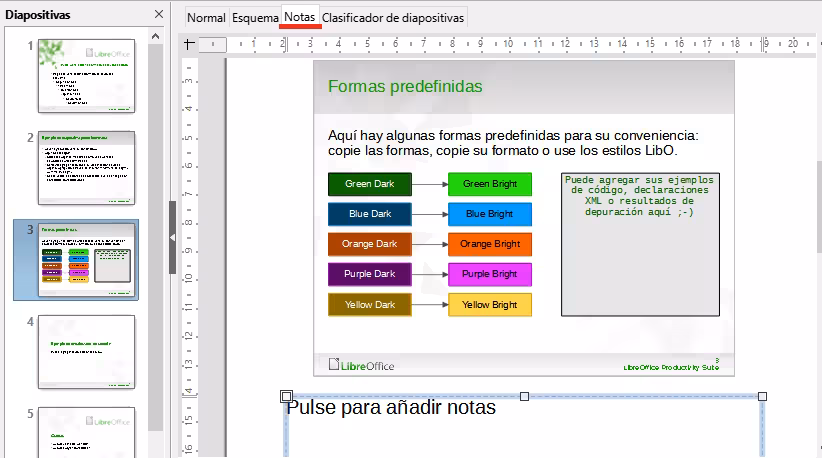The image size is (822, 458).
Task: Click the Formas predefinidas slide title
Action: point(405,86)
